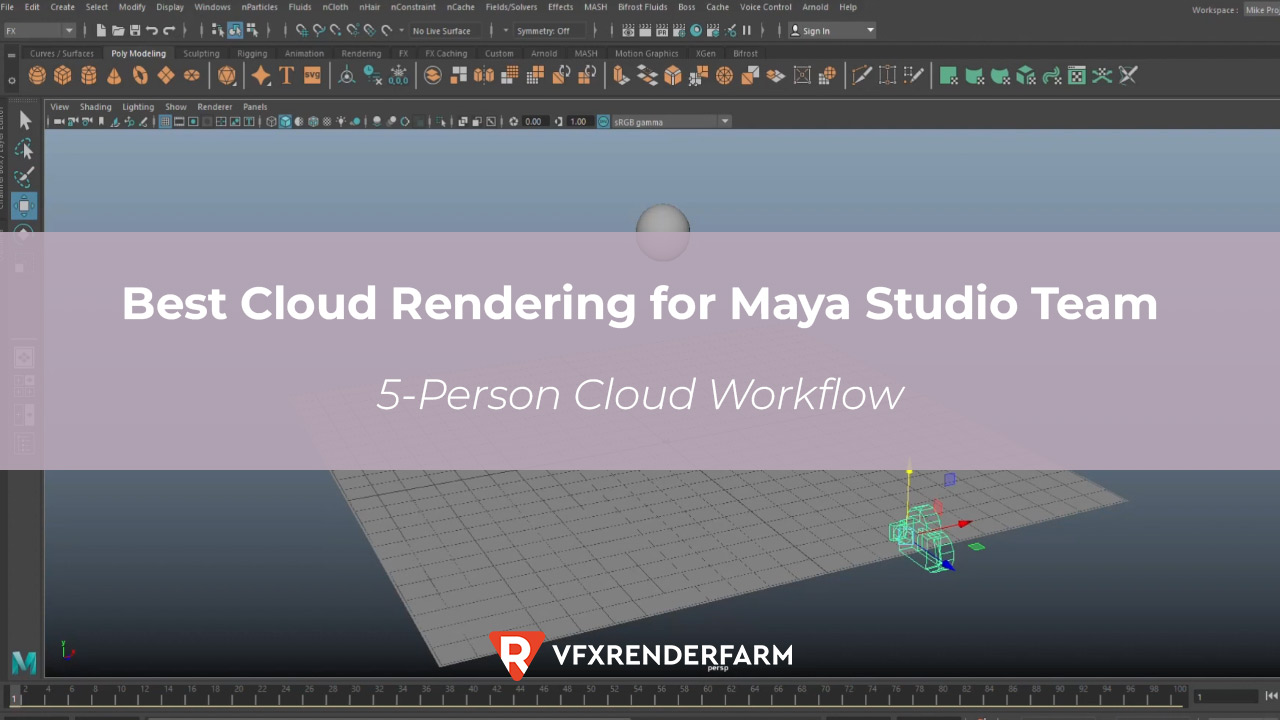1280x720 pixels.
Task: Open the shelf tab list menu icon
Action: click(12, 55)
